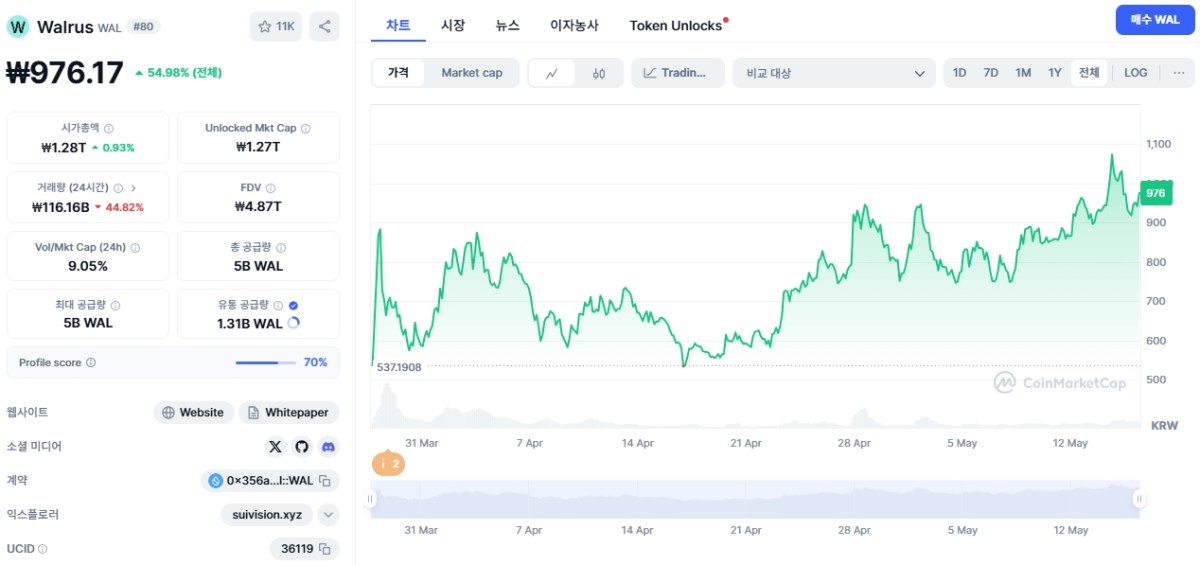Click the chart overview navigator strip
Screen dimensions: 1200x565
point(754,498)
